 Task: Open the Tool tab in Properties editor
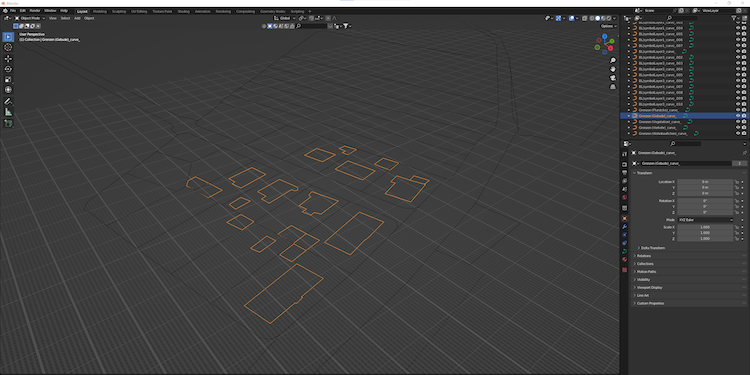tap(624, 154)
